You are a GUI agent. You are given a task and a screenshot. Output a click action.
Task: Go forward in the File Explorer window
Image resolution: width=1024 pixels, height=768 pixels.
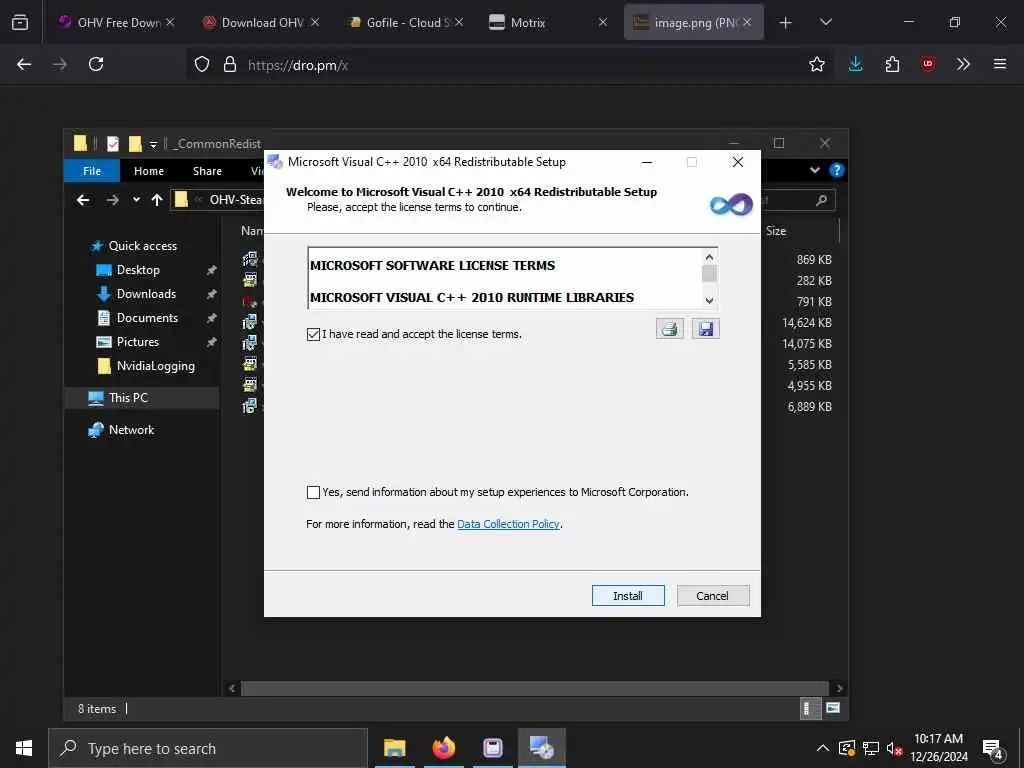pos(112,200)
